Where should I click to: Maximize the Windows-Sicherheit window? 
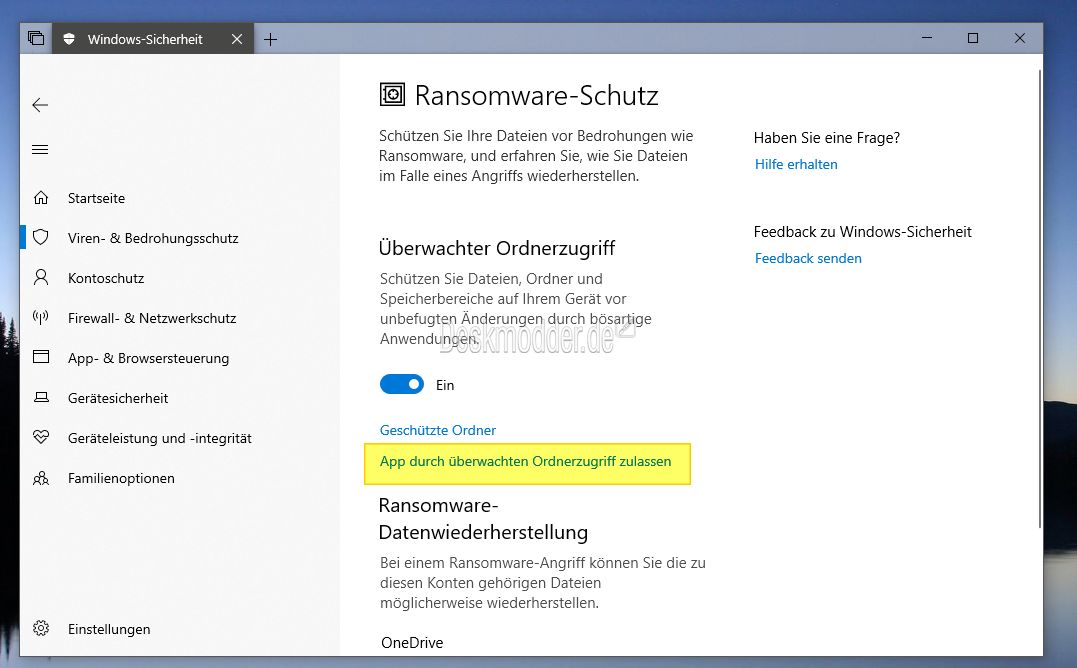point(973,38)
